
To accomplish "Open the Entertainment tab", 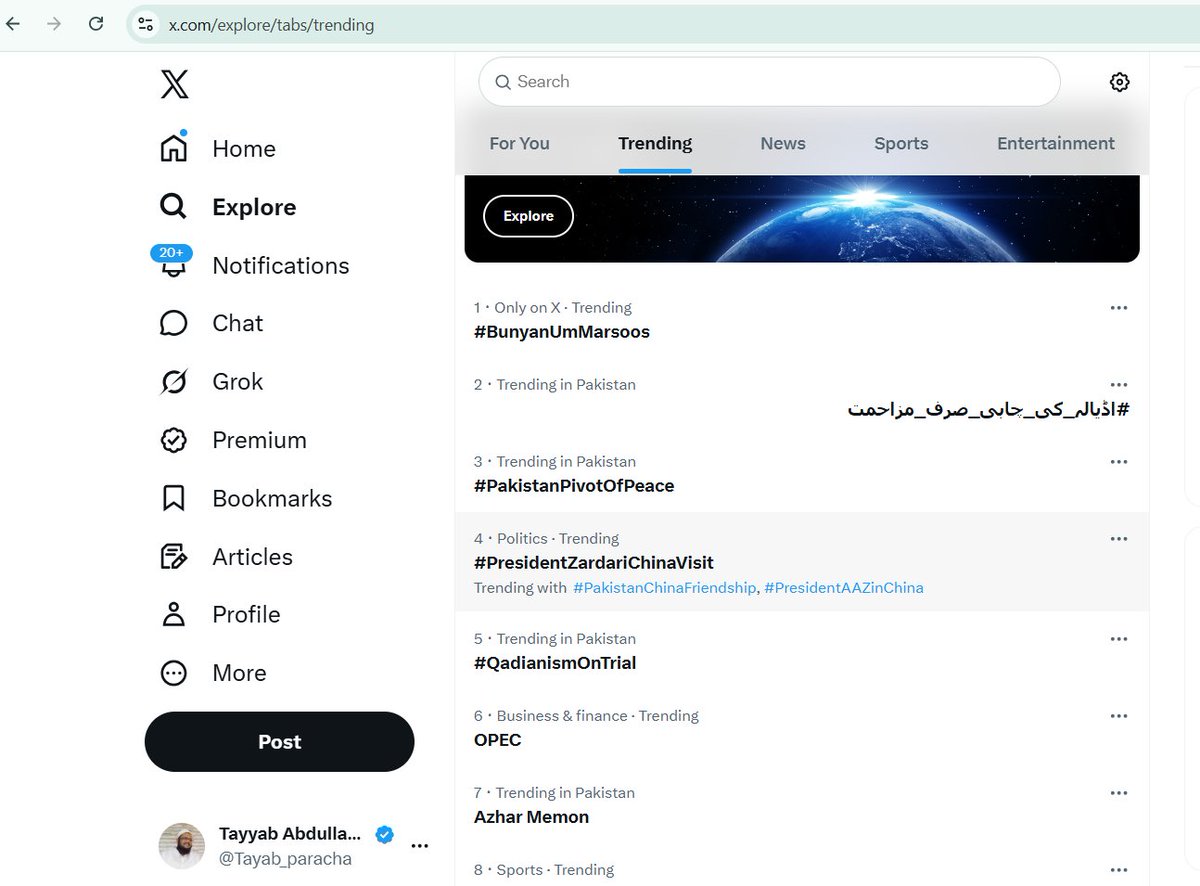I will [1056, 144].
